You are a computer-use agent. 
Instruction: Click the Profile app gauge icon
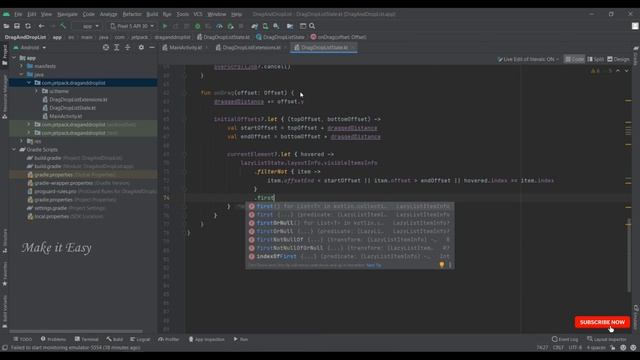click(x=220, y=26)
